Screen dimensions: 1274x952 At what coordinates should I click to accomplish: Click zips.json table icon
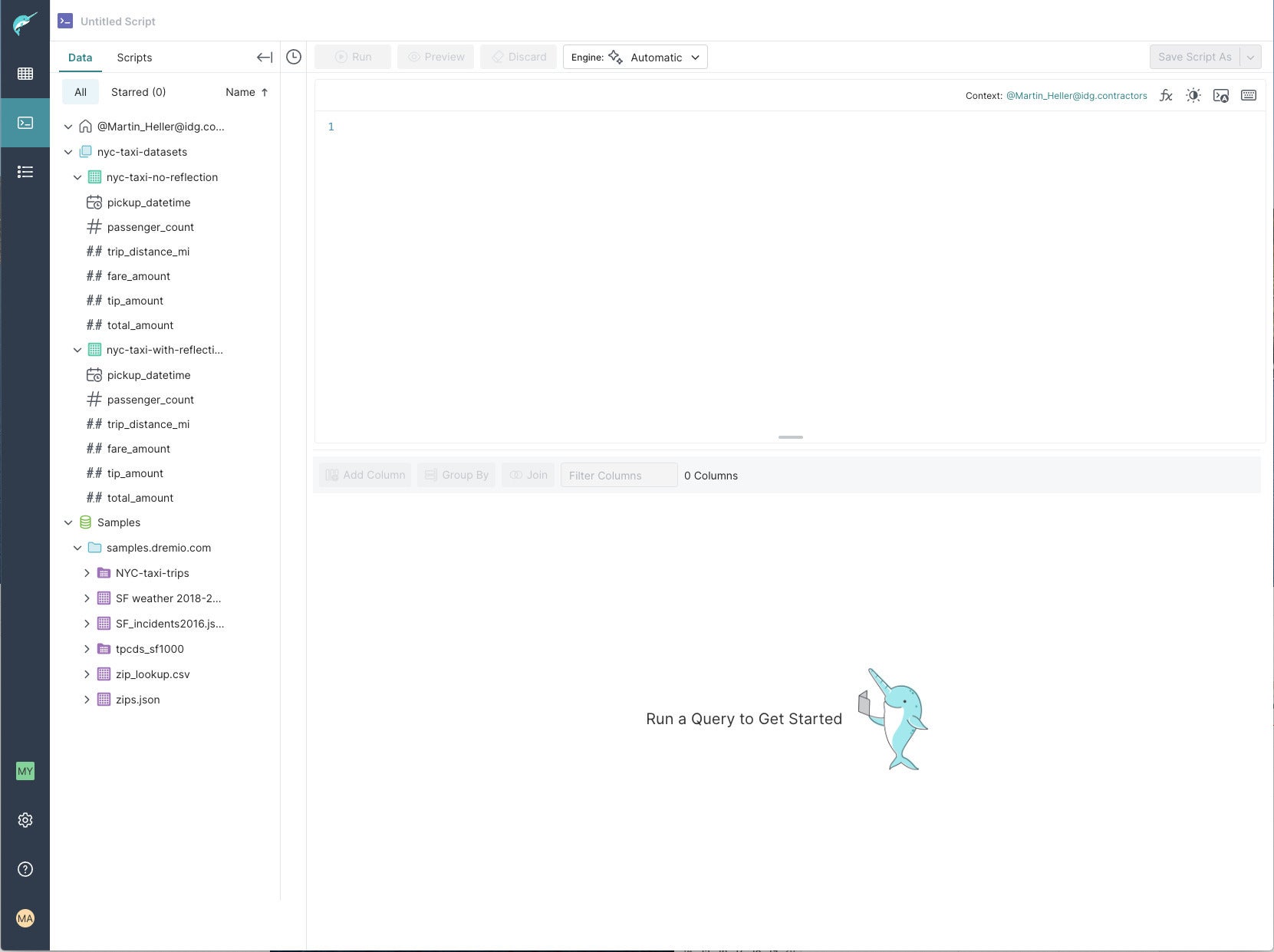click(104, 700)
